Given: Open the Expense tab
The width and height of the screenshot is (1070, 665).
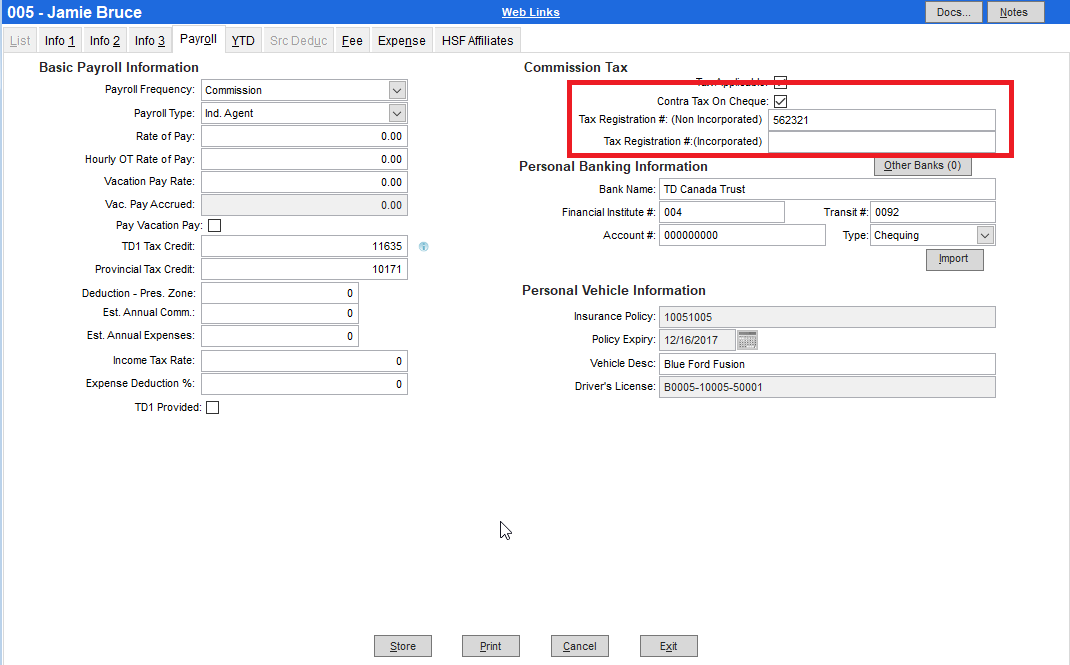Looking at the screenshot, I should pos(401,40).
